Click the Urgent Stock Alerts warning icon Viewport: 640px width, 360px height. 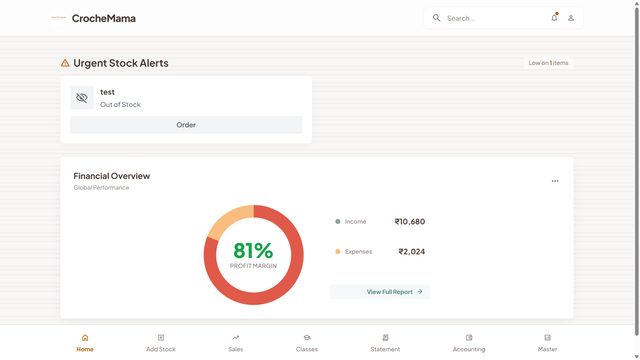pos(65,63)
